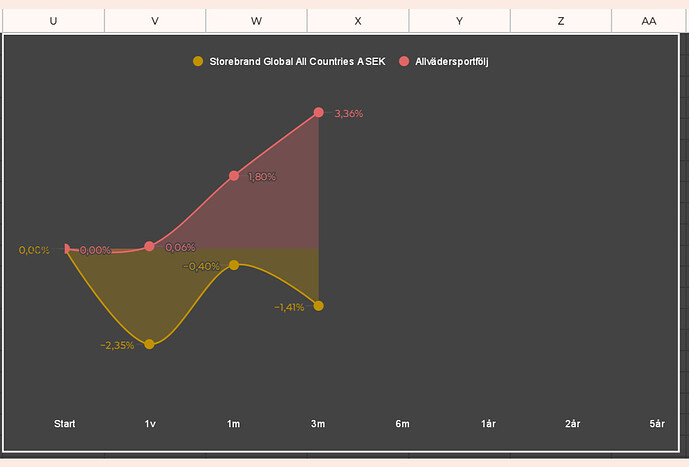The height and width of the screenshot is (467, 689).
Task: Select column X header
Action: pyautogui.click(x=358, y=21)
